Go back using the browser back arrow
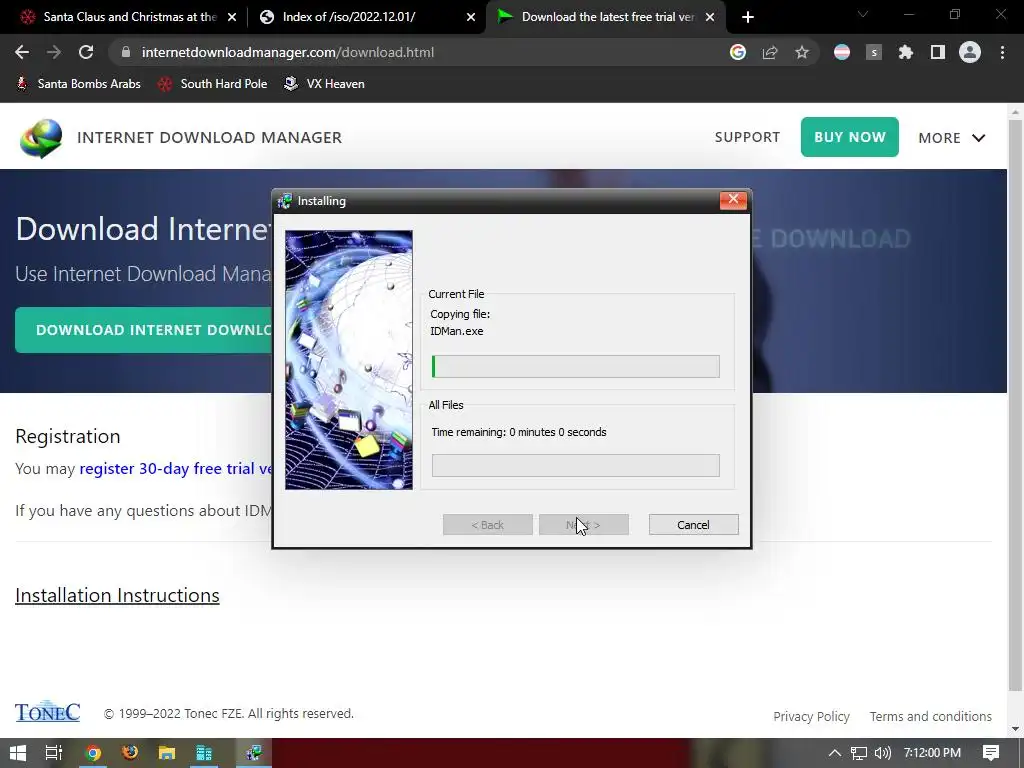The width and height of the screenshot is (1024, 768). tap(22, 52)
